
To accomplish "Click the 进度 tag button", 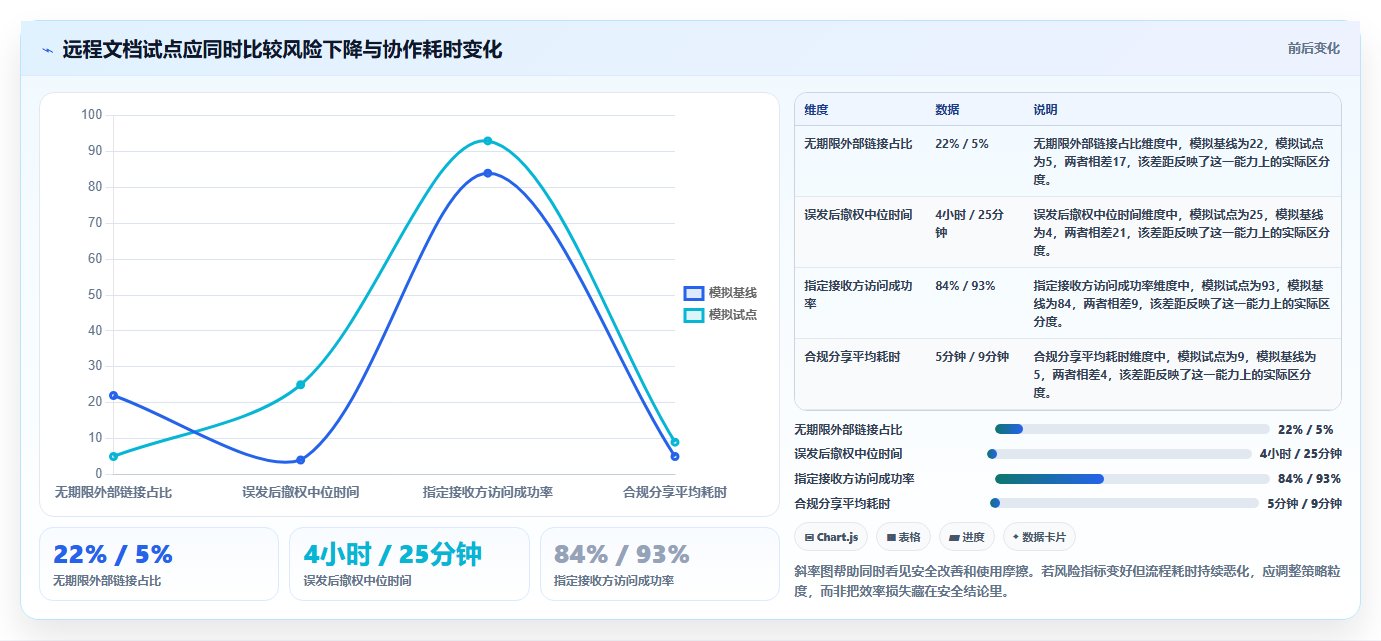I will tap(967, 537).
